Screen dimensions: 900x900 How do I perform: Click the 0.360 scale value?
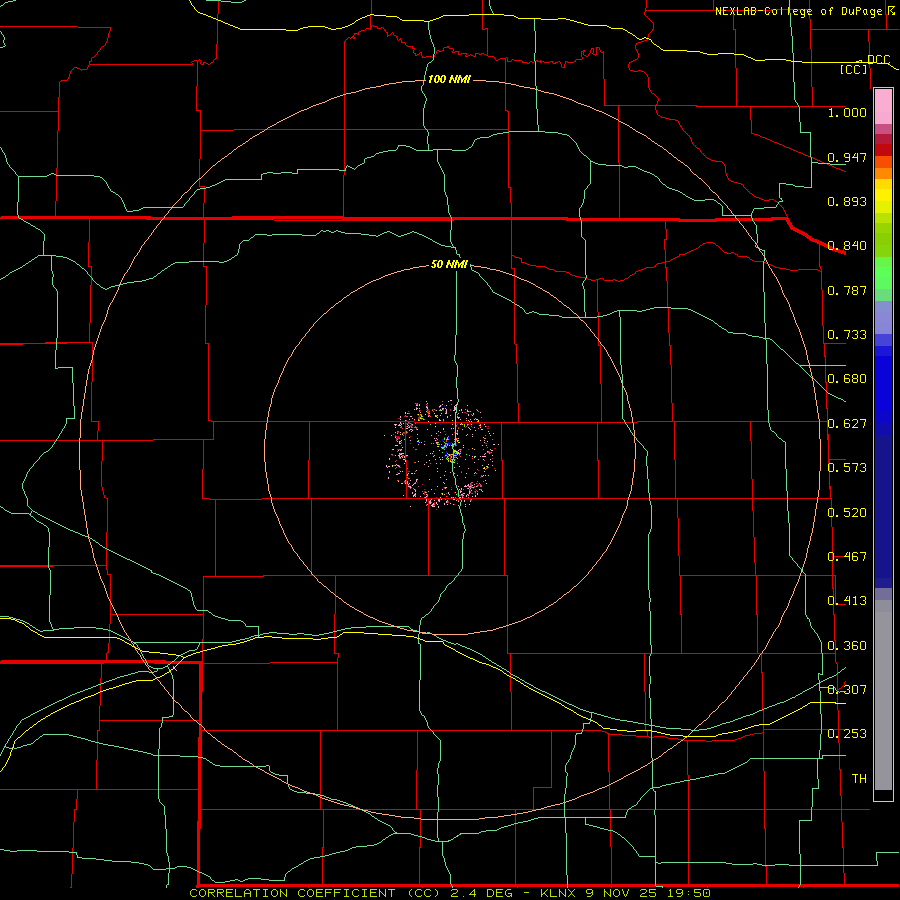coord(847,646)
